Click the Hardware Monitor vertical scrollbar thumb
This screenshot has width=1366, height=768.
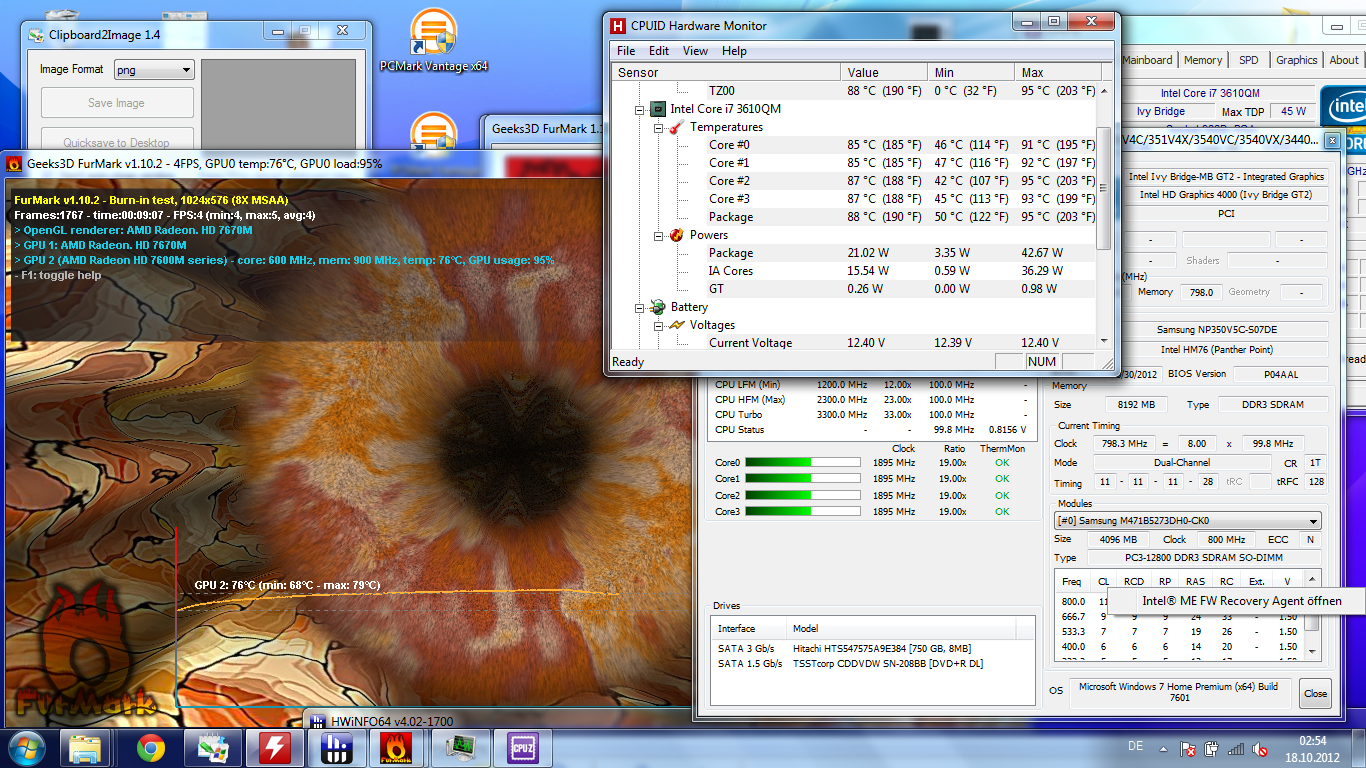[1104, 188]
